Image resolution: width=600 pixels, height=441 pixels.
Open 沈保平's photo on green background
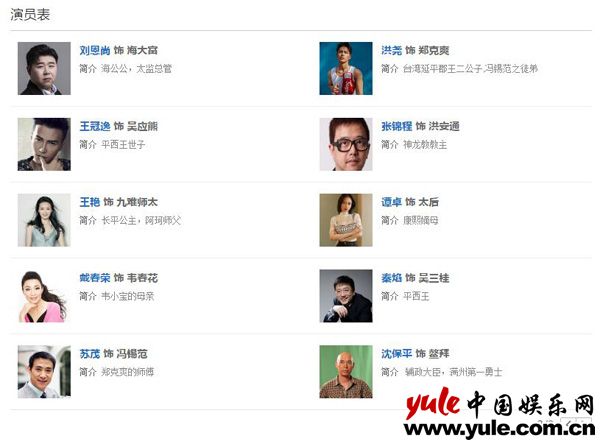(x=346, y=372)
